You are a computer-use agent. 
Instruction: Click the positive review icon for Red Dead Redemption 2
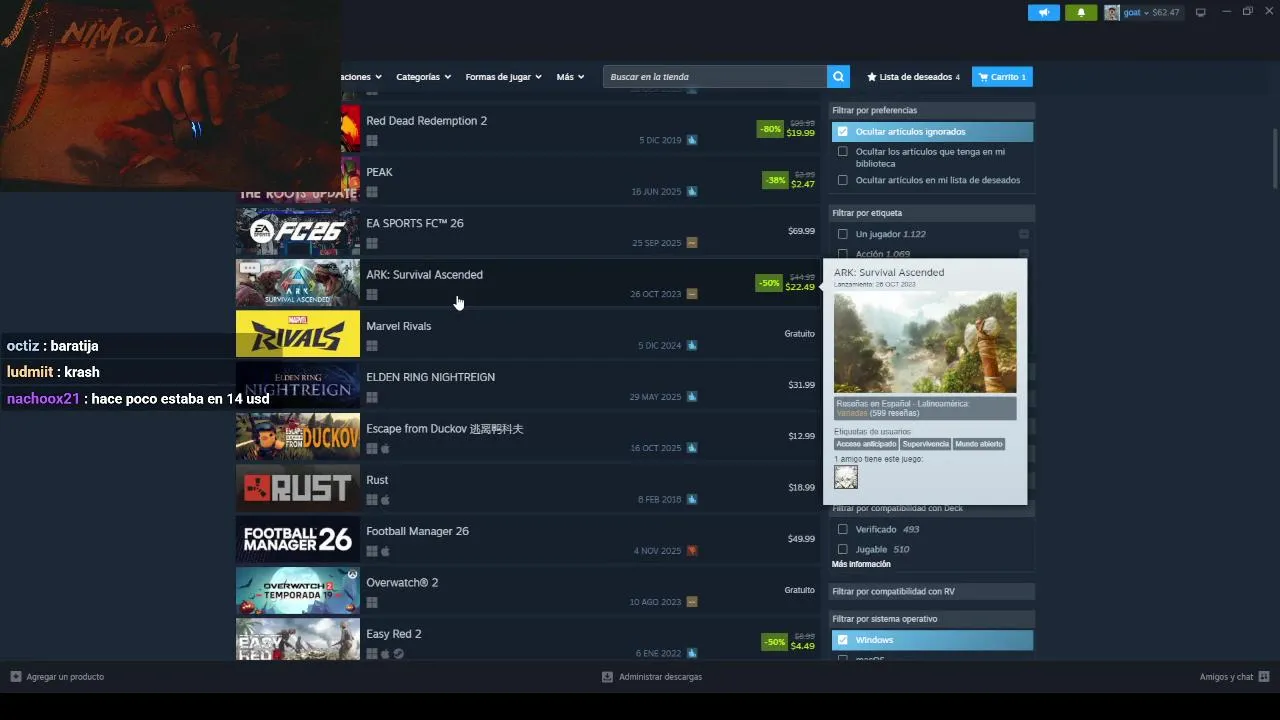click(x=692, y=140)
